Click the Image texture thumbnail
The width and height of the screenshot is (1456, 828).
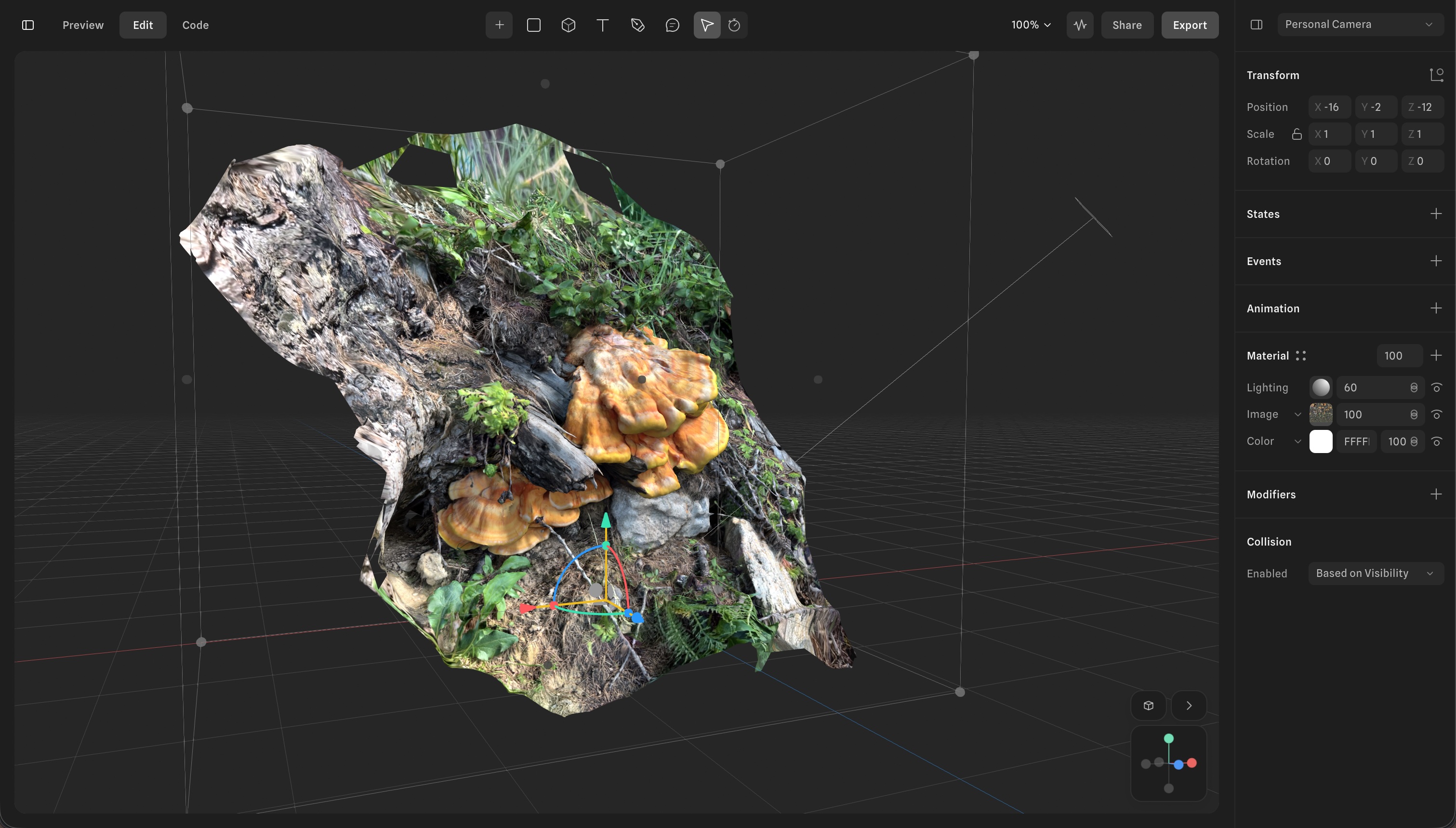(1321, 414)
